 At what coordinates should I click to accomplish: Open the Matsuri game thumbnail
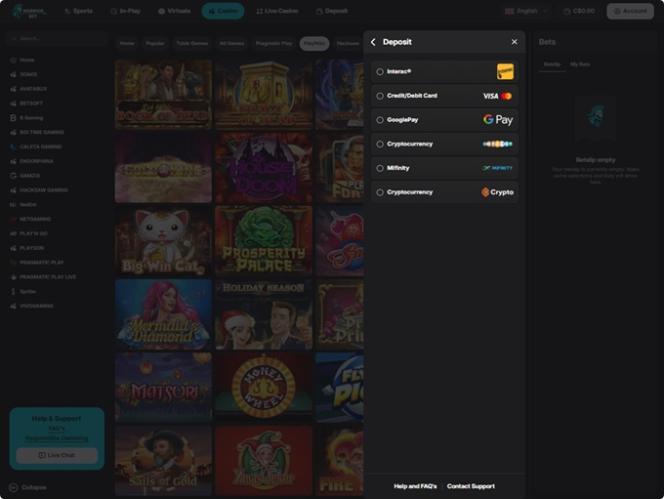tap(163, 388)
